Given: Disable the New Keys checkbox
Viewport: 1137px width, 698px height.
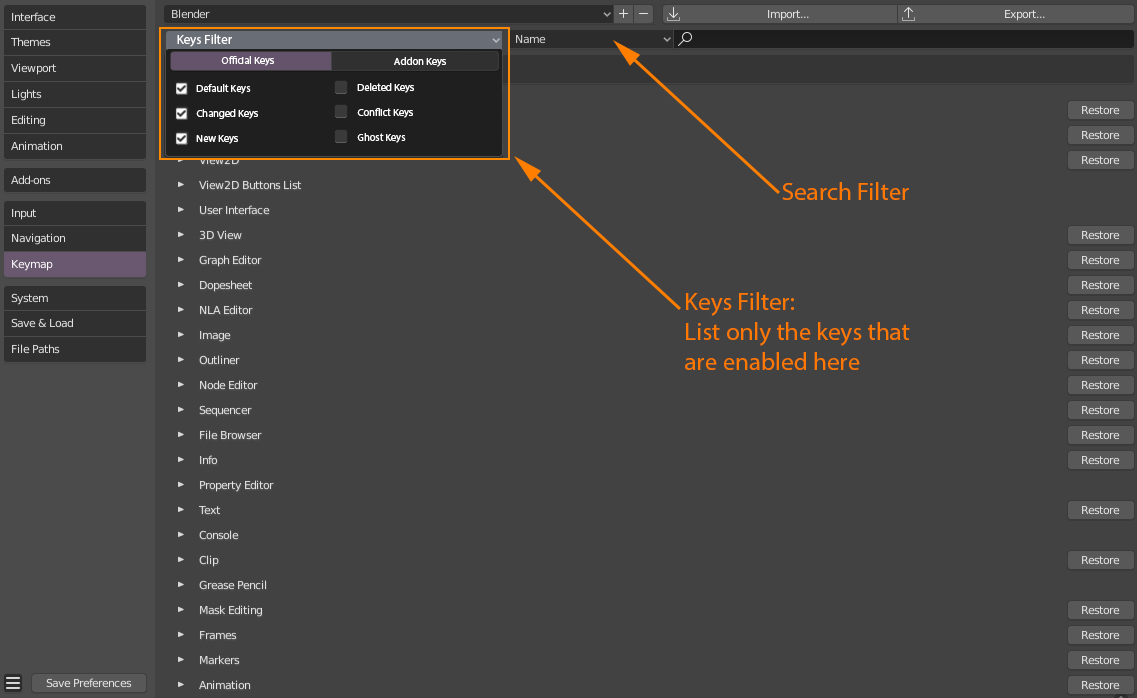Looking at the screenshot, I should pyautogui.click(x=181, y=138).
